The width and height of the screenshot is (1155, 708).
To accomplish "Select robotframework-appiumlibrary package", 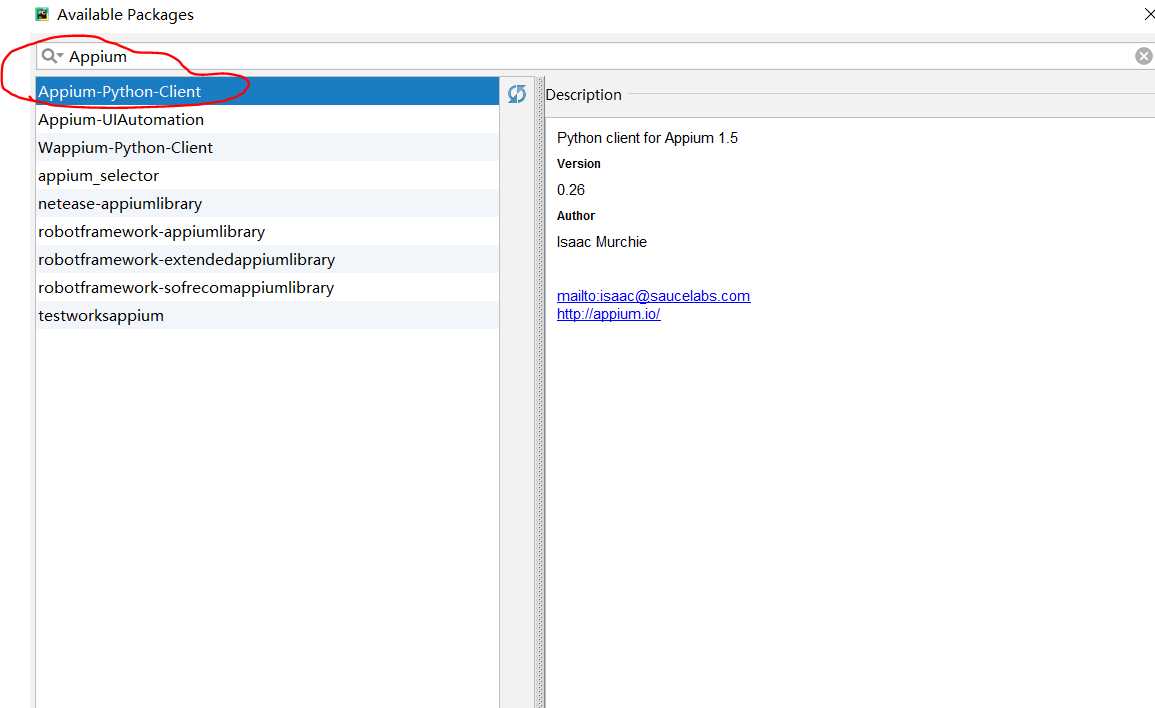I will click(x=267, y=231).
